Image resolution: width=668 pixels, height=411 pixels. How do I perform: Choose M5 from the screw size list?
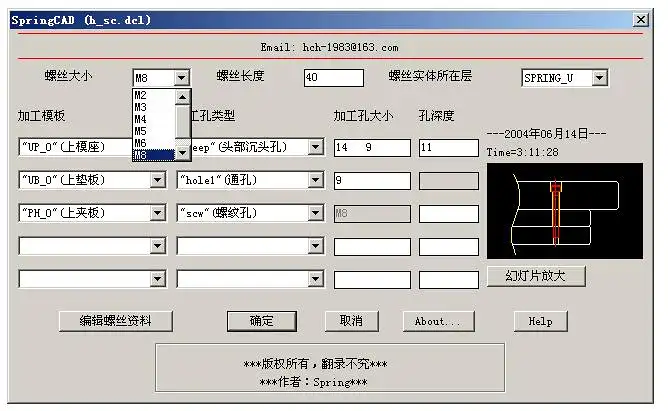point(154,131)
